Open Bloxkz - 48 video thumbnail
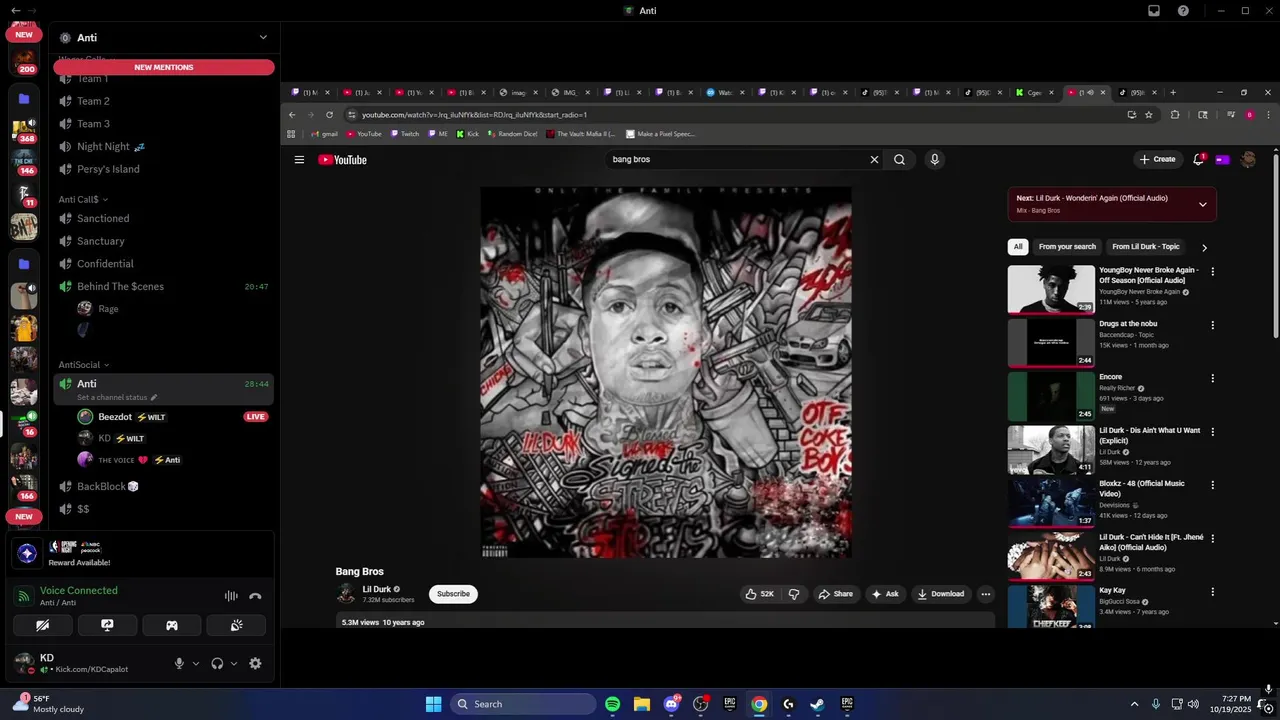Viewport: 1280px width, 720px height. [1051, 503]
